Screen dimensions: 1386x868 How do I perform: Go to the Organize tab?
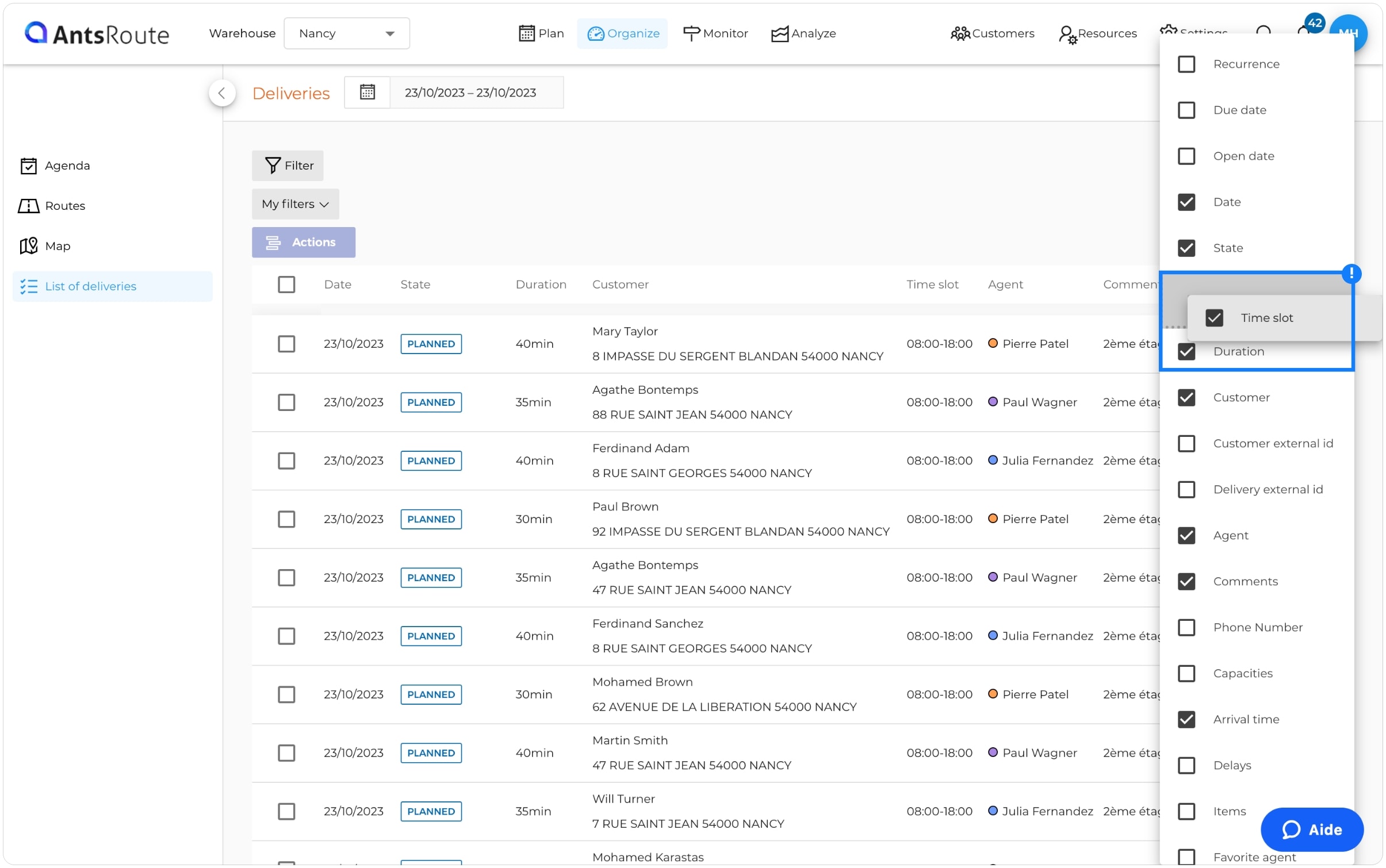pos(622,33)
